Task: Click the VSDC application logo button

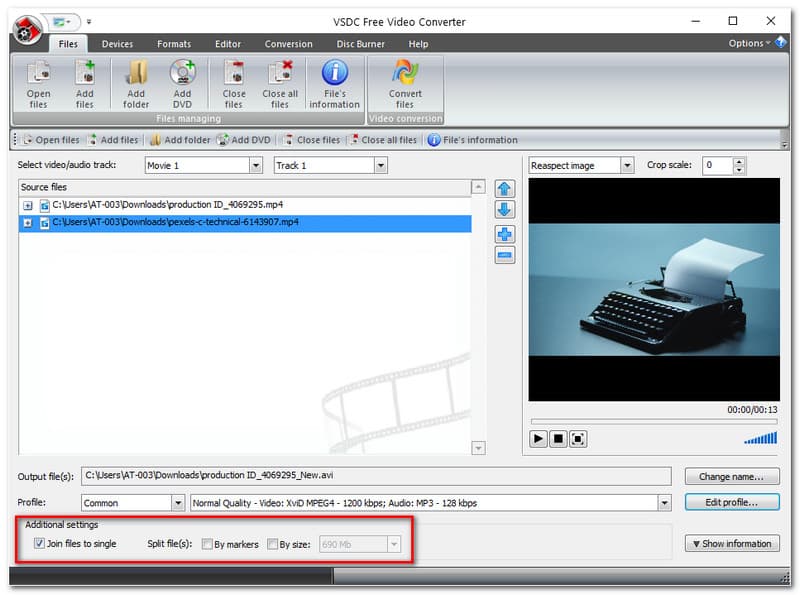Action: (x=28, y=30)
